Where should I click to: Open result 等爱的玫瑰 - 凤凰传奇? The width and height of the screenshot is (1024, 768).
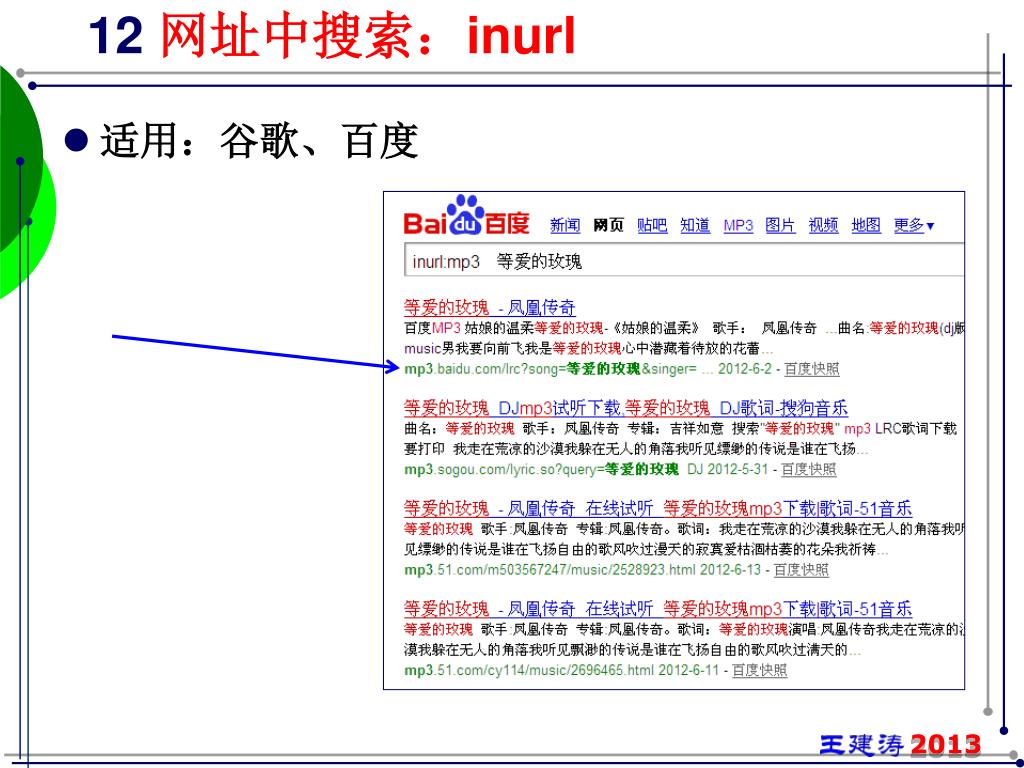(489, 308)
